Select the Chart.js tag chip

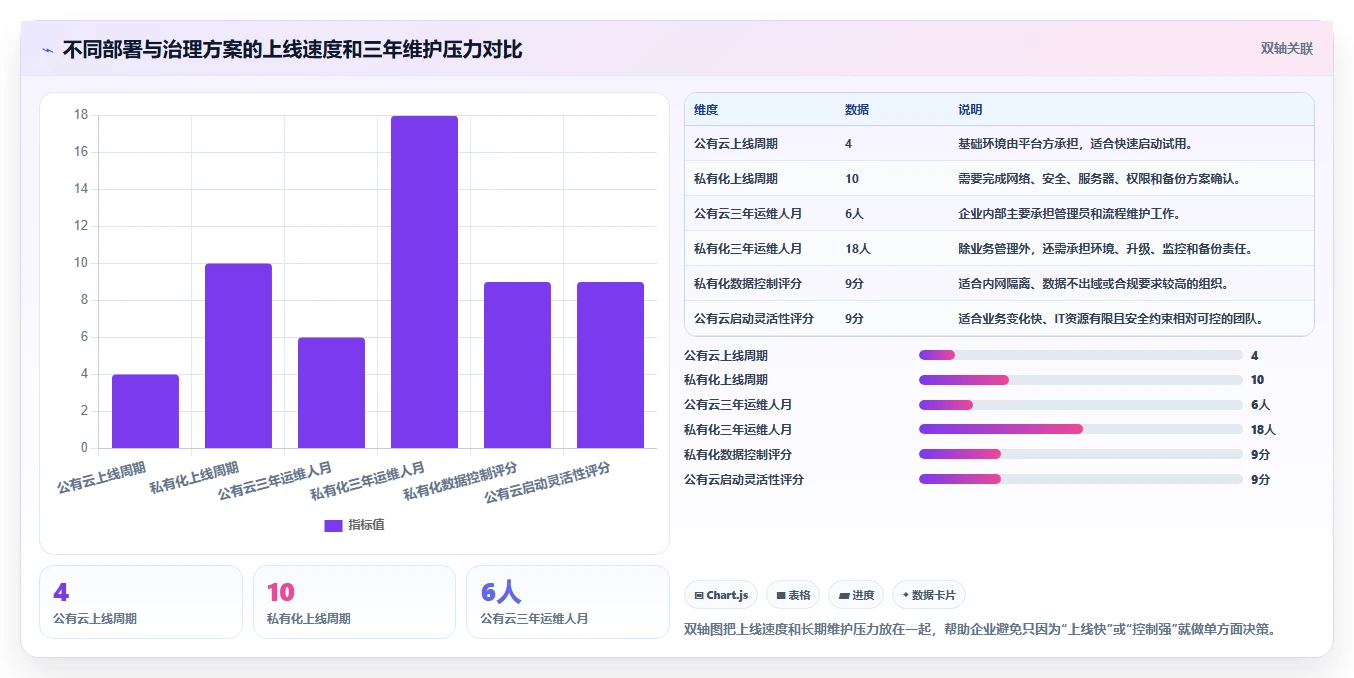[721, 595]
